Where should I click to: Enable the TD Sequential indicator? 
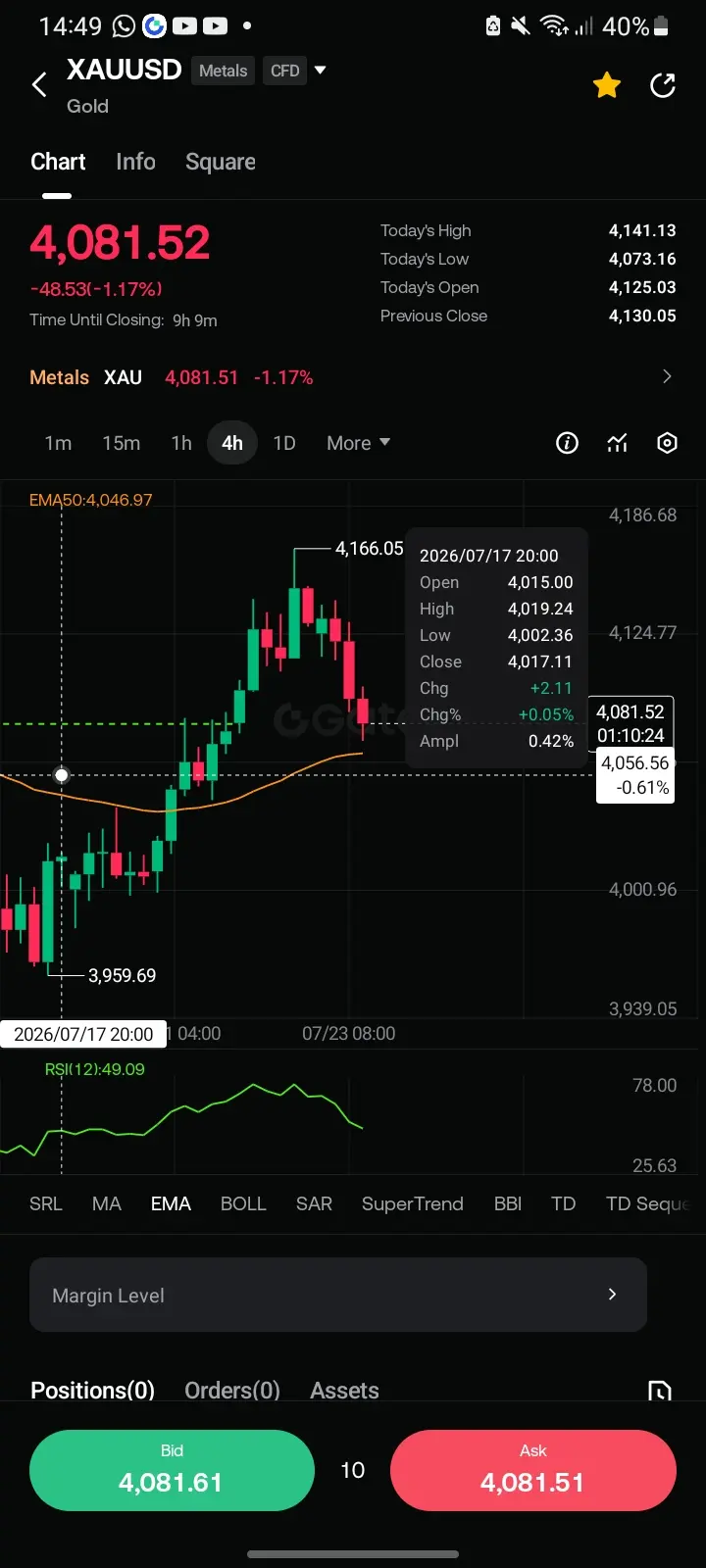pos(648,1203)
